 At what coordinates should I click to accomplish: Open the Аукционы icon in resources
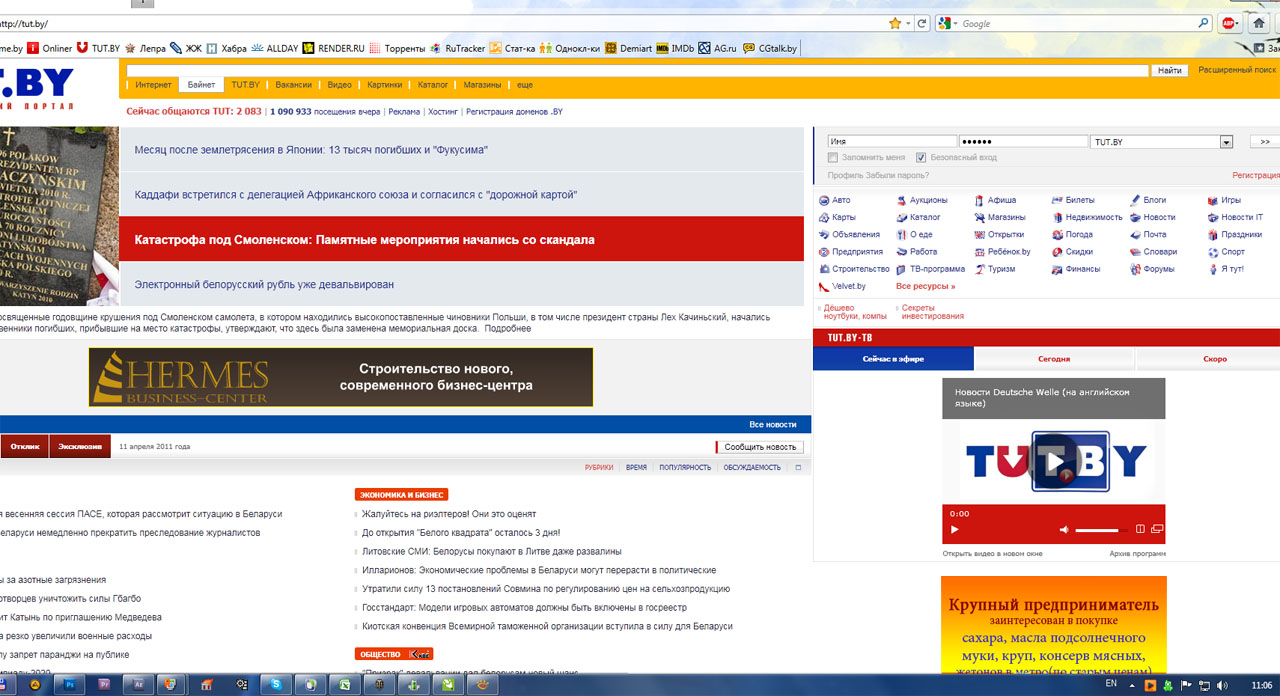[x=901, y=201]
